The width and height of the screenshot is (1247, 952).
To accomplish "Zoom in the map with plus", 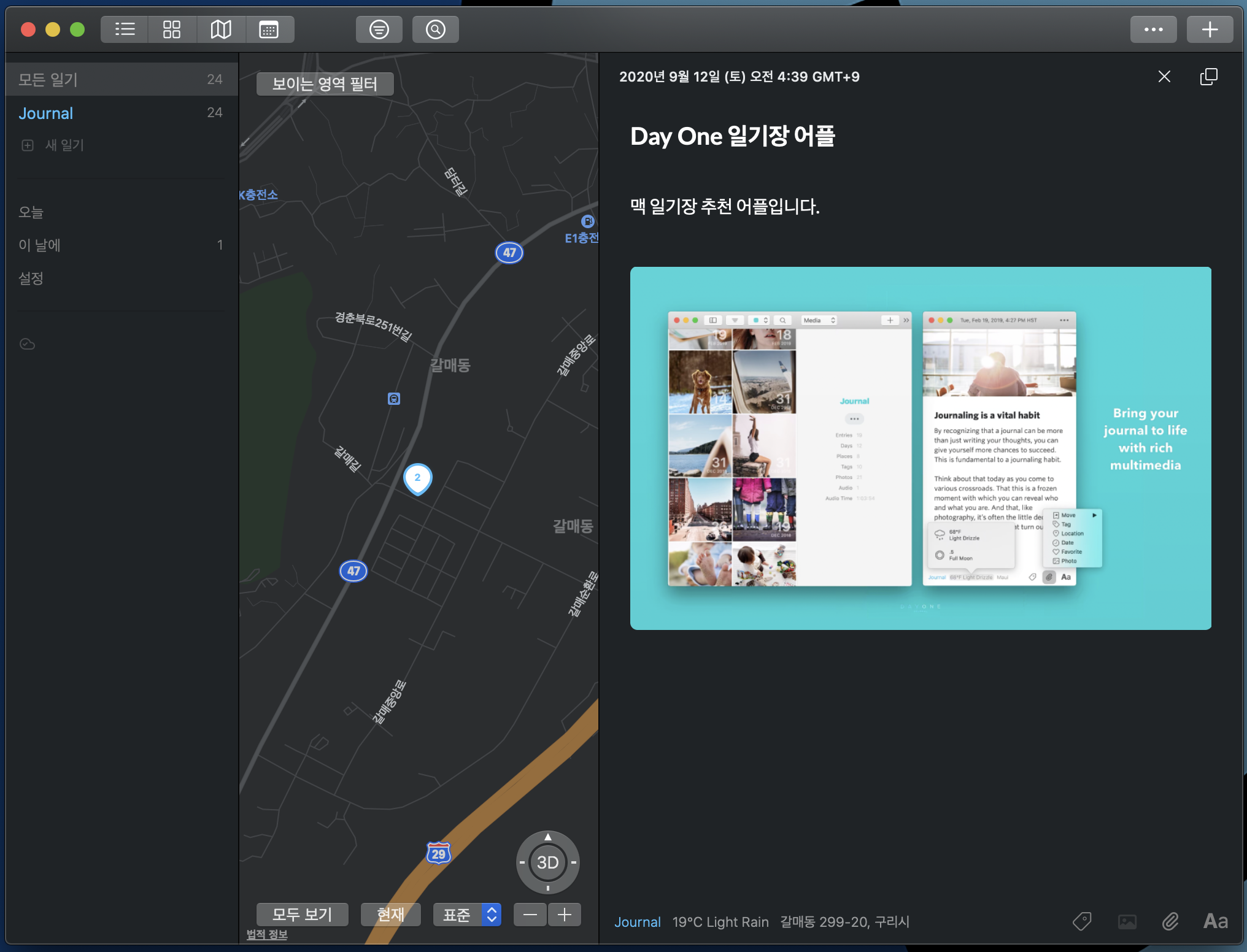I will (x=565, y=915).
